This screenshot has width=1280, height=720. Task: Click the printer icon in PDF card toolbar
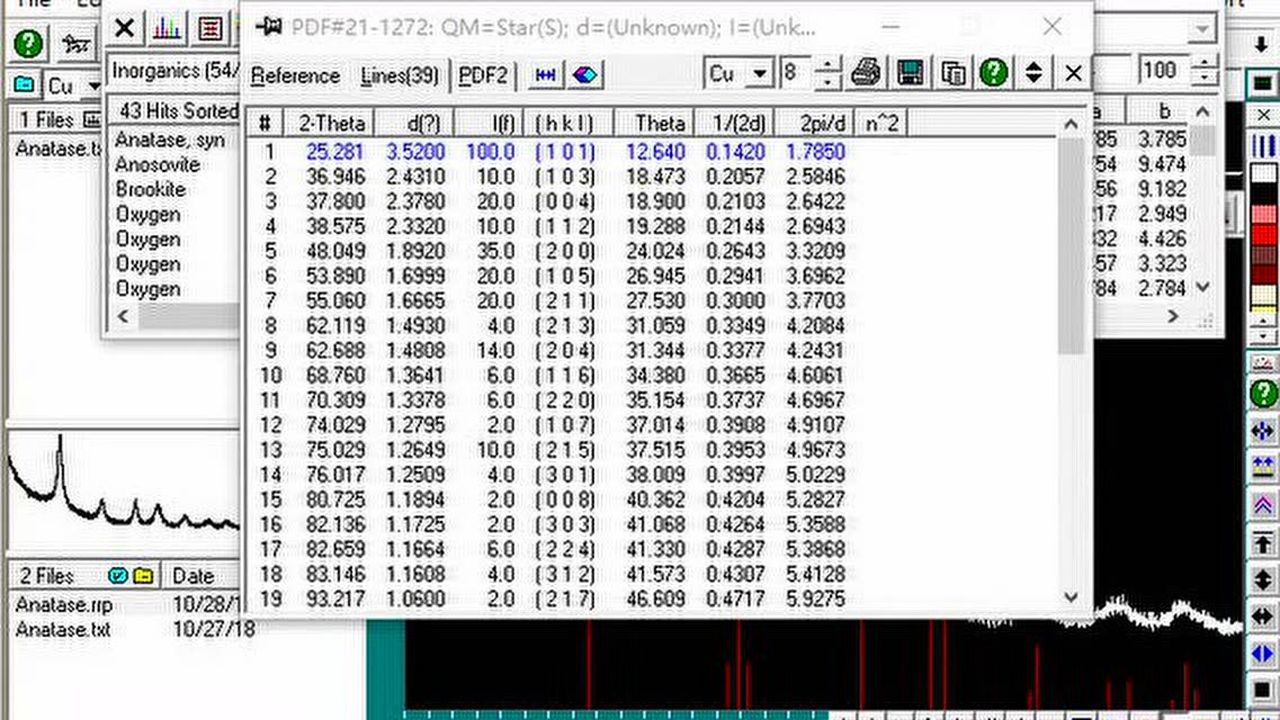[866, 73]
